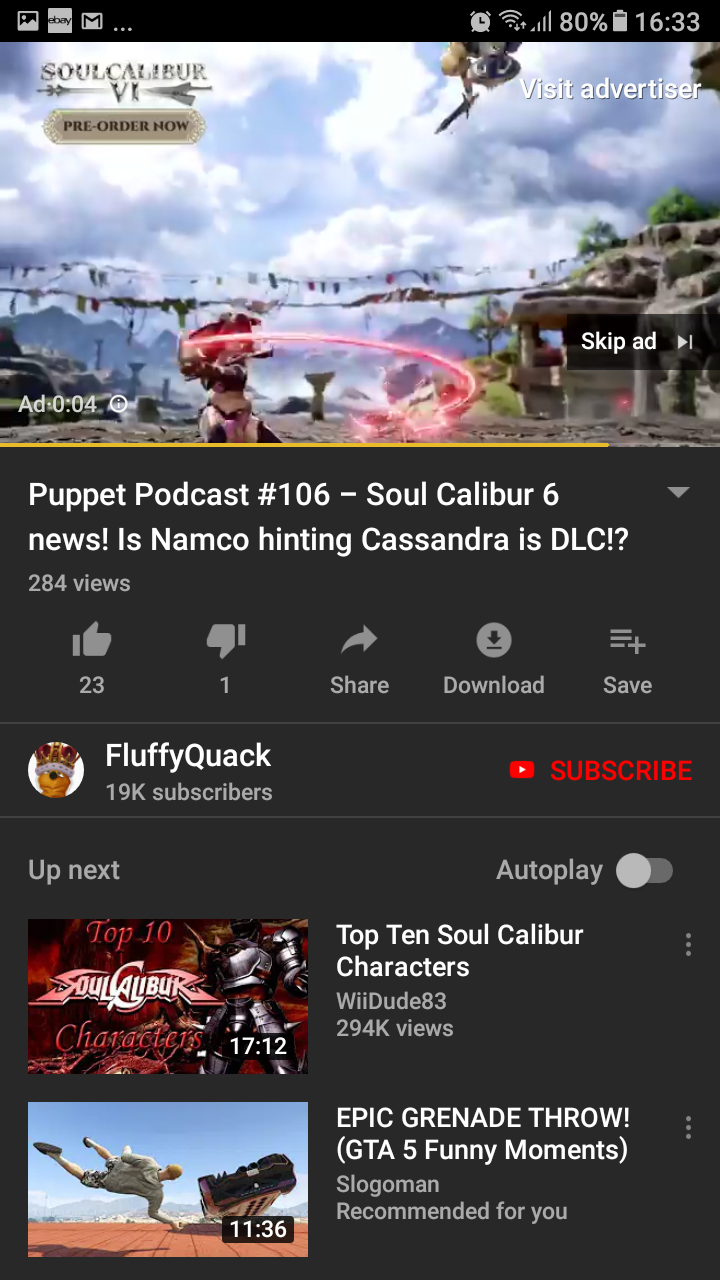Screen dimensions: 720x1280
Task: Tap Pre-Order Now banner in ad
Action: [x=126, y=126]
